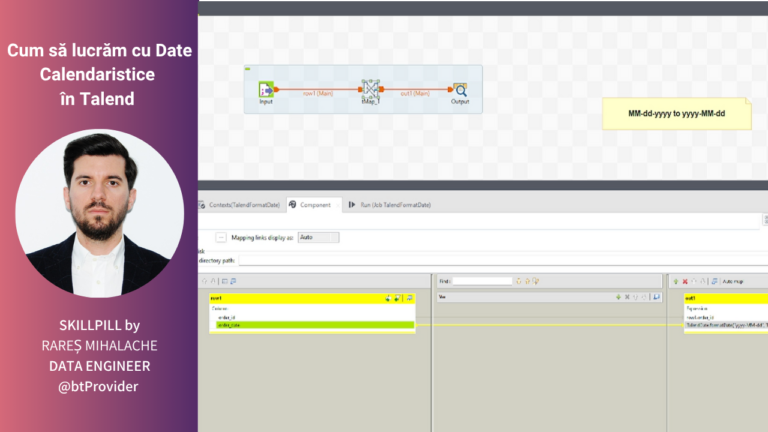
Task: Add output table with green icon
Action: tap(676, 281)
